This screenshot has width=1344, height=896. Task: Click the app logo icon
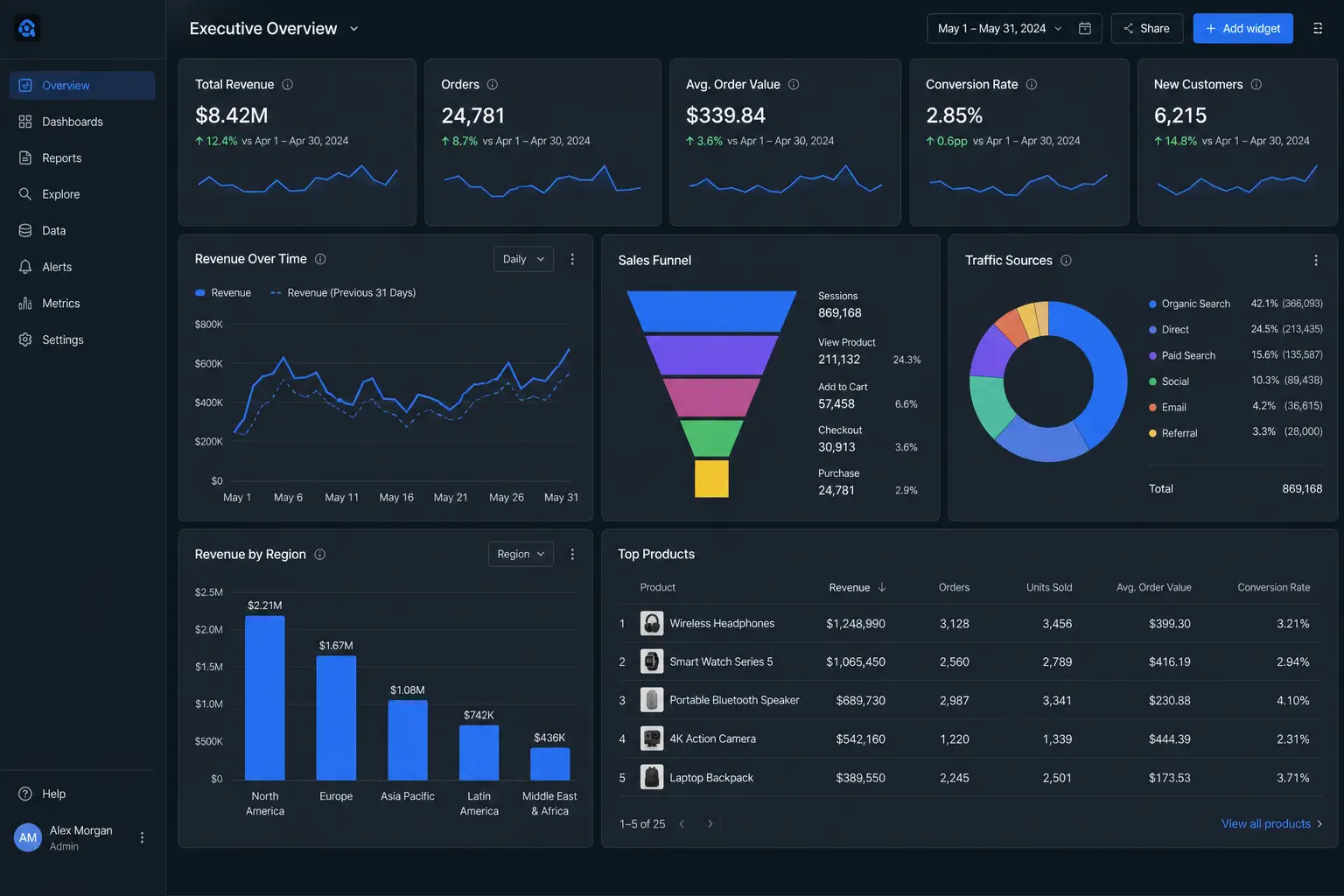click(x=27, y=29)
